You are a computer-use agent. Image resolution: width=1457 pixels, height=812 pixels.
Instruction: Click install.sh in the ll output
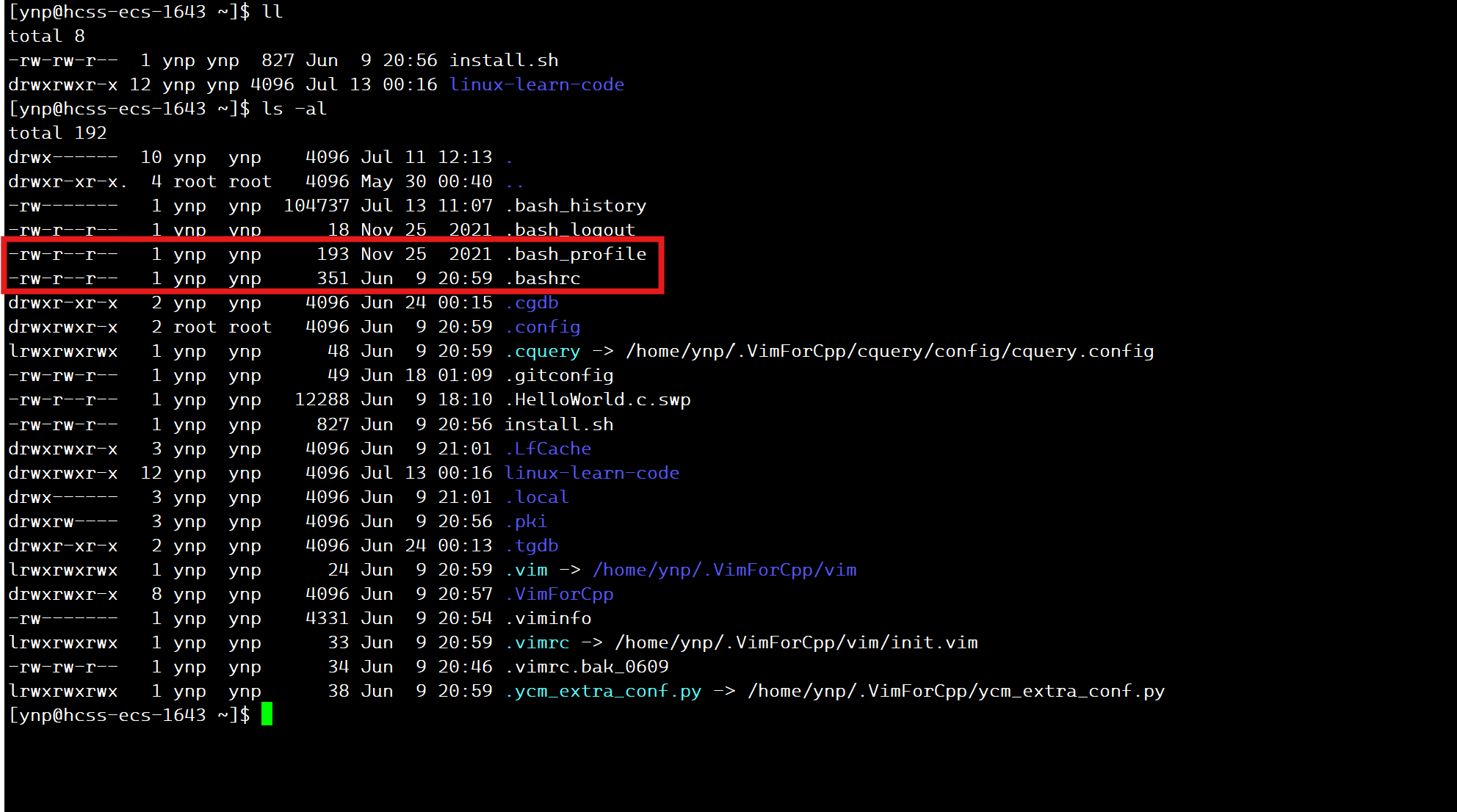[x=505, y=61]
